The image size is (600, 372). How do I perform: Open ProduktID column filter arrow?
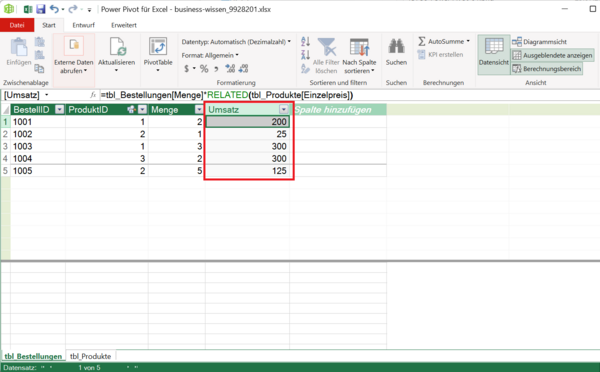[142, 110]
